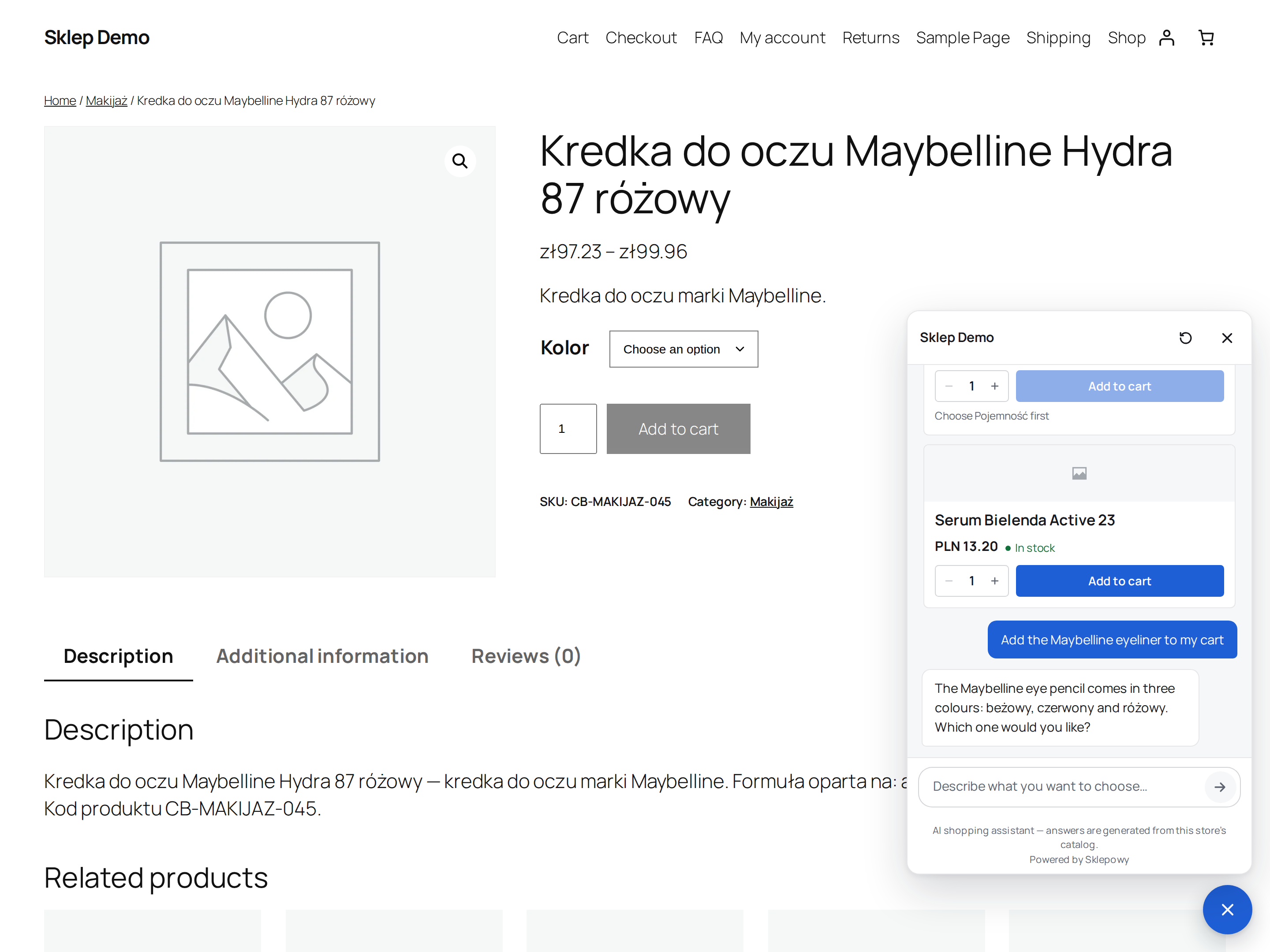This screenshot has height=952, width=1270.
Task: Click the sent message about Maybelline eyeliner
Action: 1112,639
